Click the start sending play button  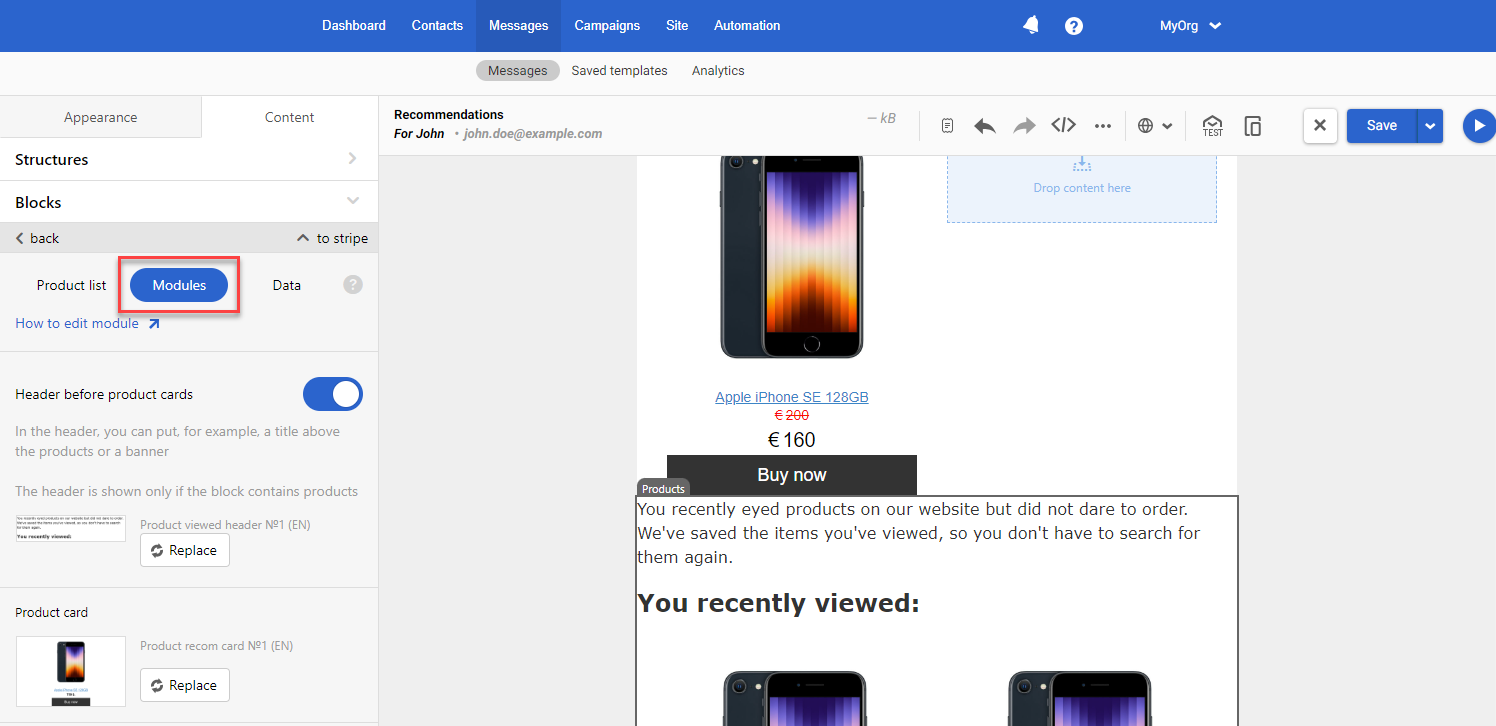pyautogui.click(x=1479, y=126)
